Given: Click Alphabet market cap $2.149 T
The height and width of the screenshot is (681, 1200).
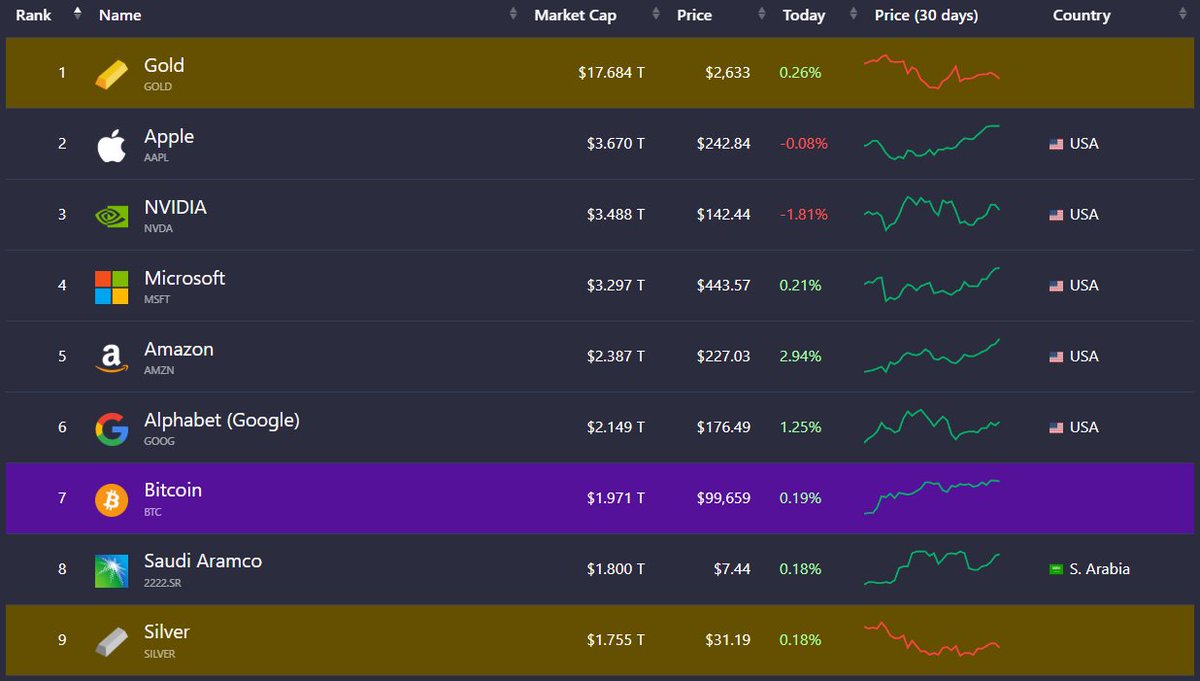Looking at the screenshot, I should click(x=616, y=428).
